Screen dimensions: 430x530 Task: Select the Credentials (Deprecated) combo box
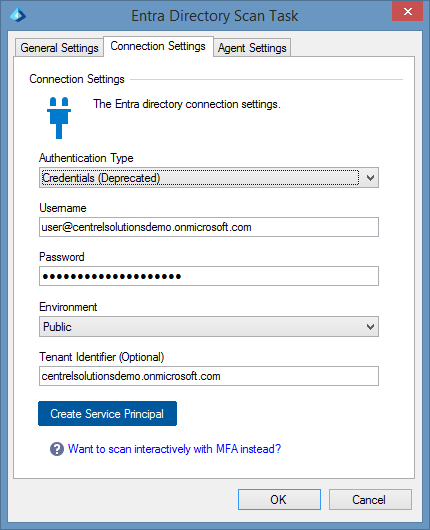pos(209,177)
